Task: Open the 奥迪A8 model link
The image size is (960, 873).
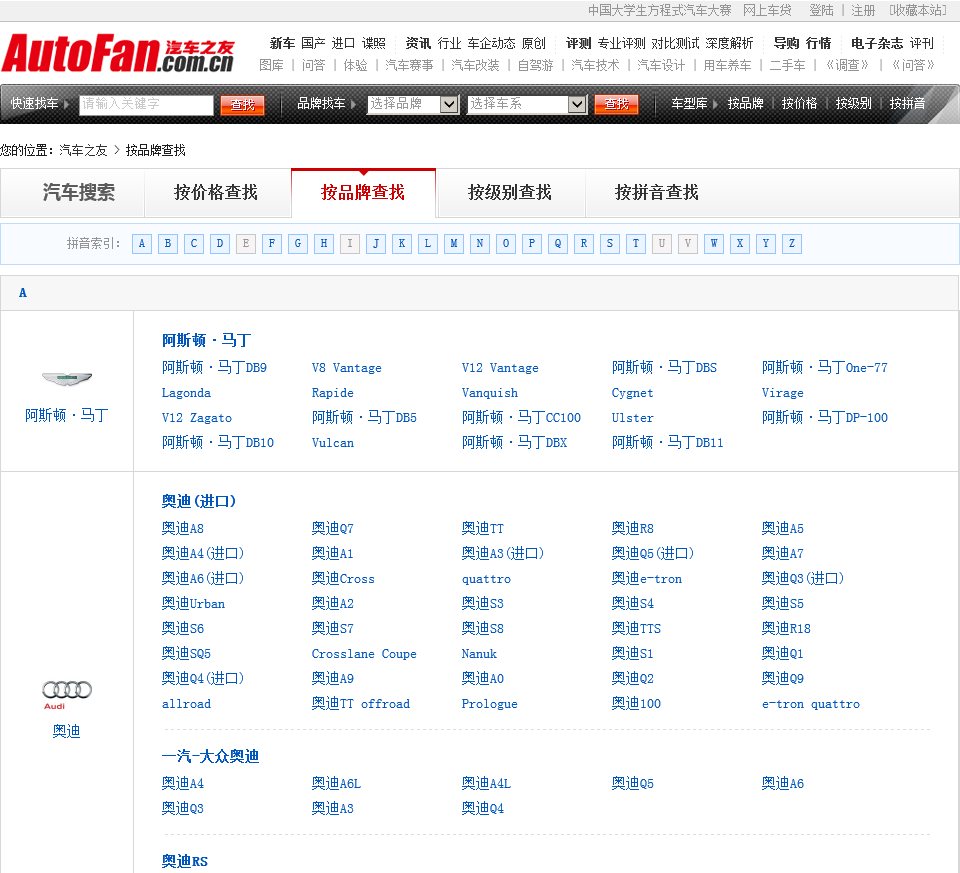Action: pos(182,528)
